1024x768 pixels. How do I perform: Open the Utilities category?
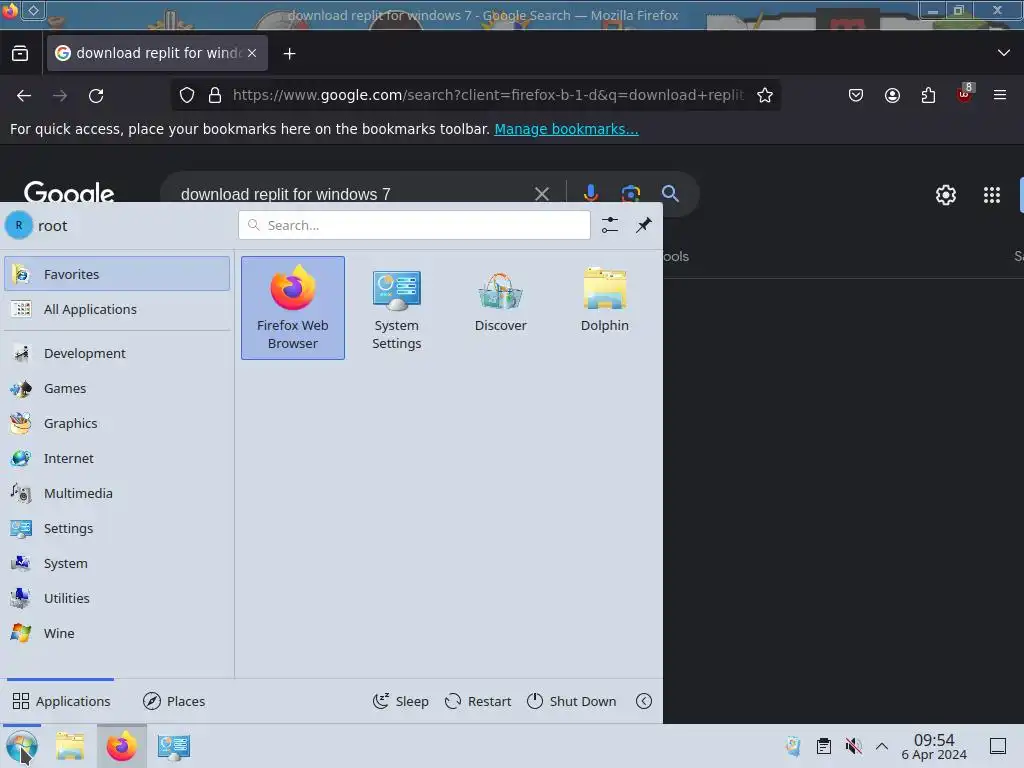coord(118,598)
